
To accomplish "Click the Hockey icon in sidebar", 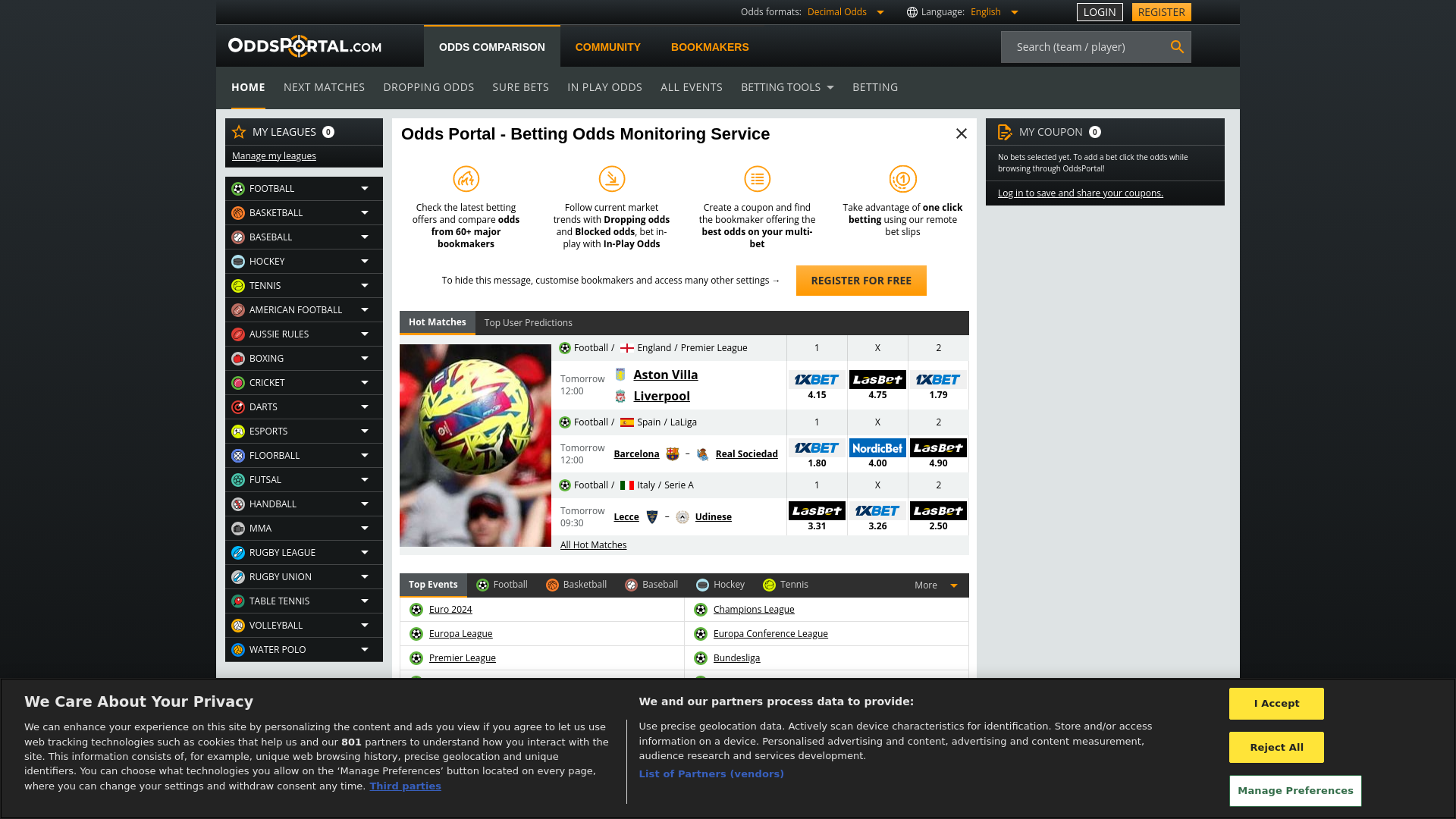I will click(x=238, y=262).
